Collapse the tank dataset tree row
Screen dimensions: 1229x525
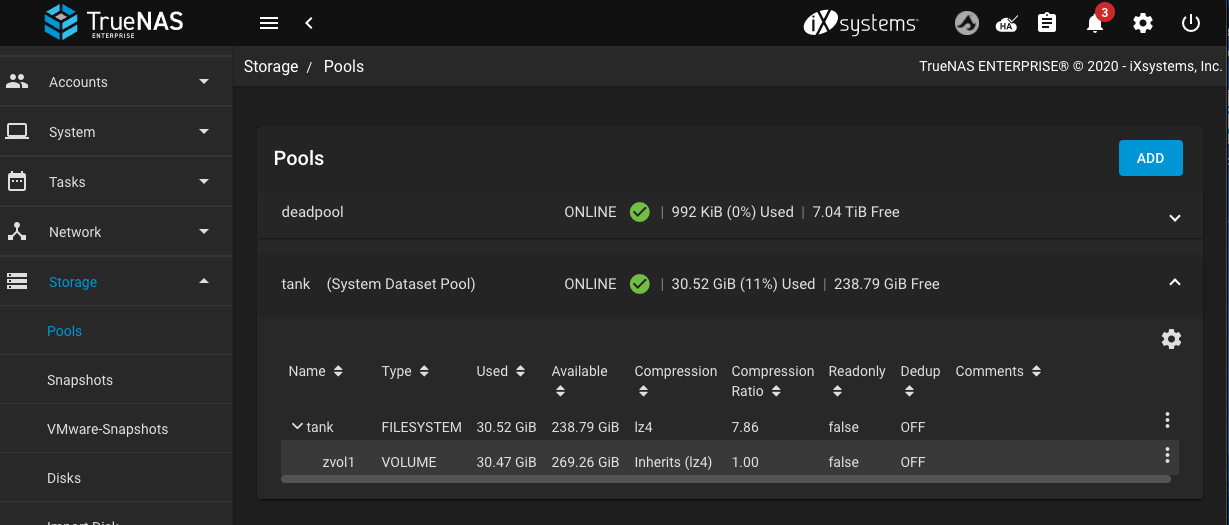point(297,426)
